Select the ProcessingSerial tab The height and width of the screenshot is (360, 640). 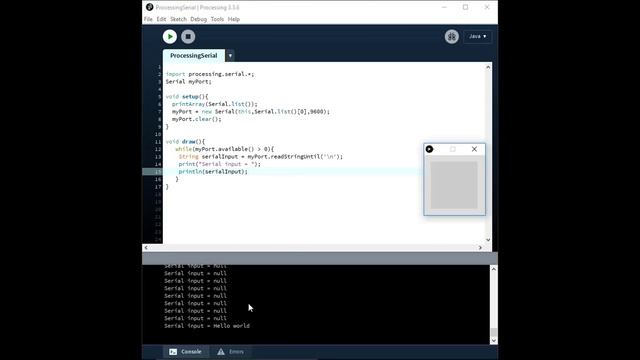(194, 56)
